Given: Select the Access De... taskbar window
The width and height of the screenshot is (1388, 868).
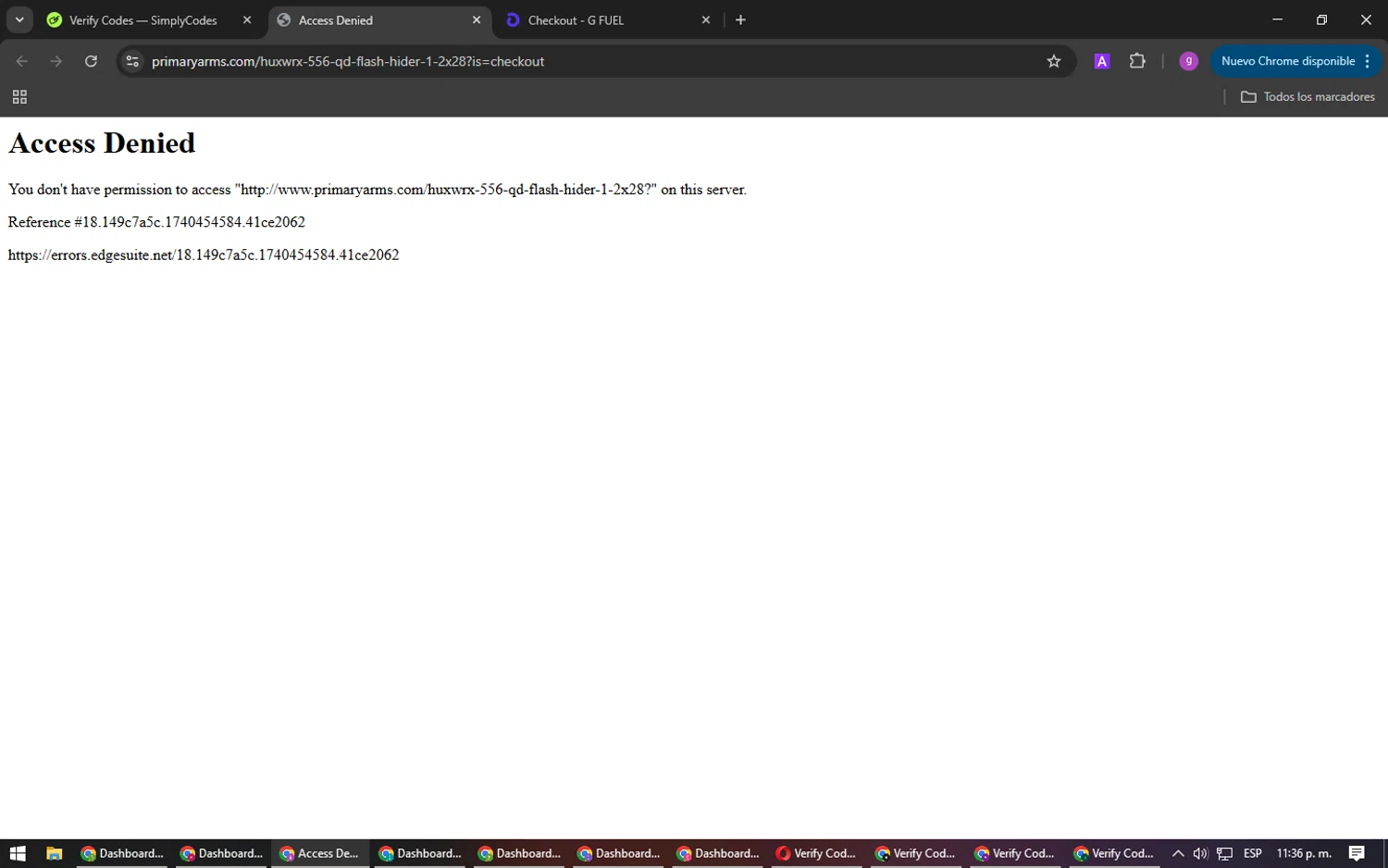Looking at the screenshot, I should tap(320, 853).
